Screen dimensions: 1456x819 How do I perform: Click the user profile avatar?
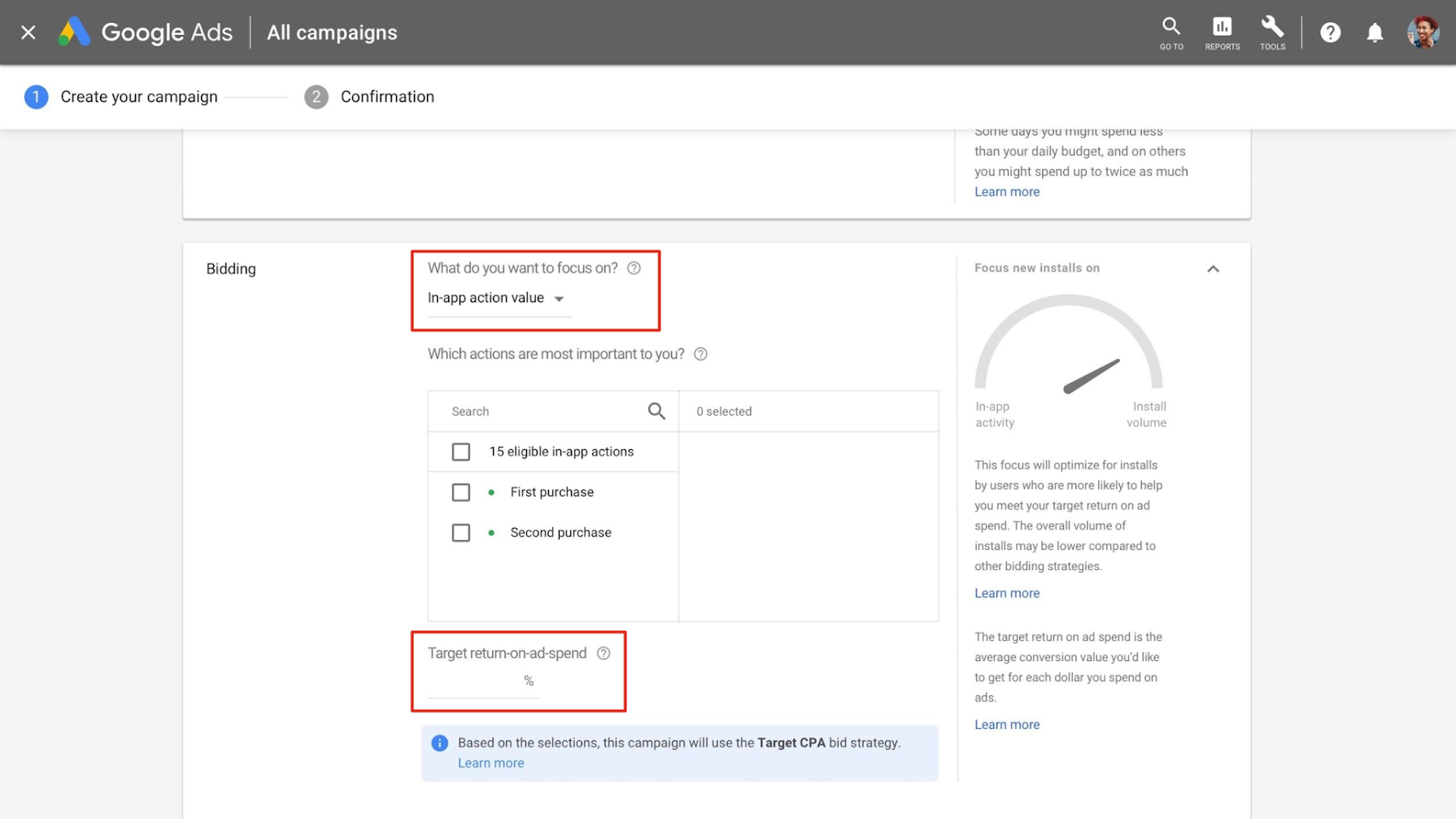pos(1423,33)
